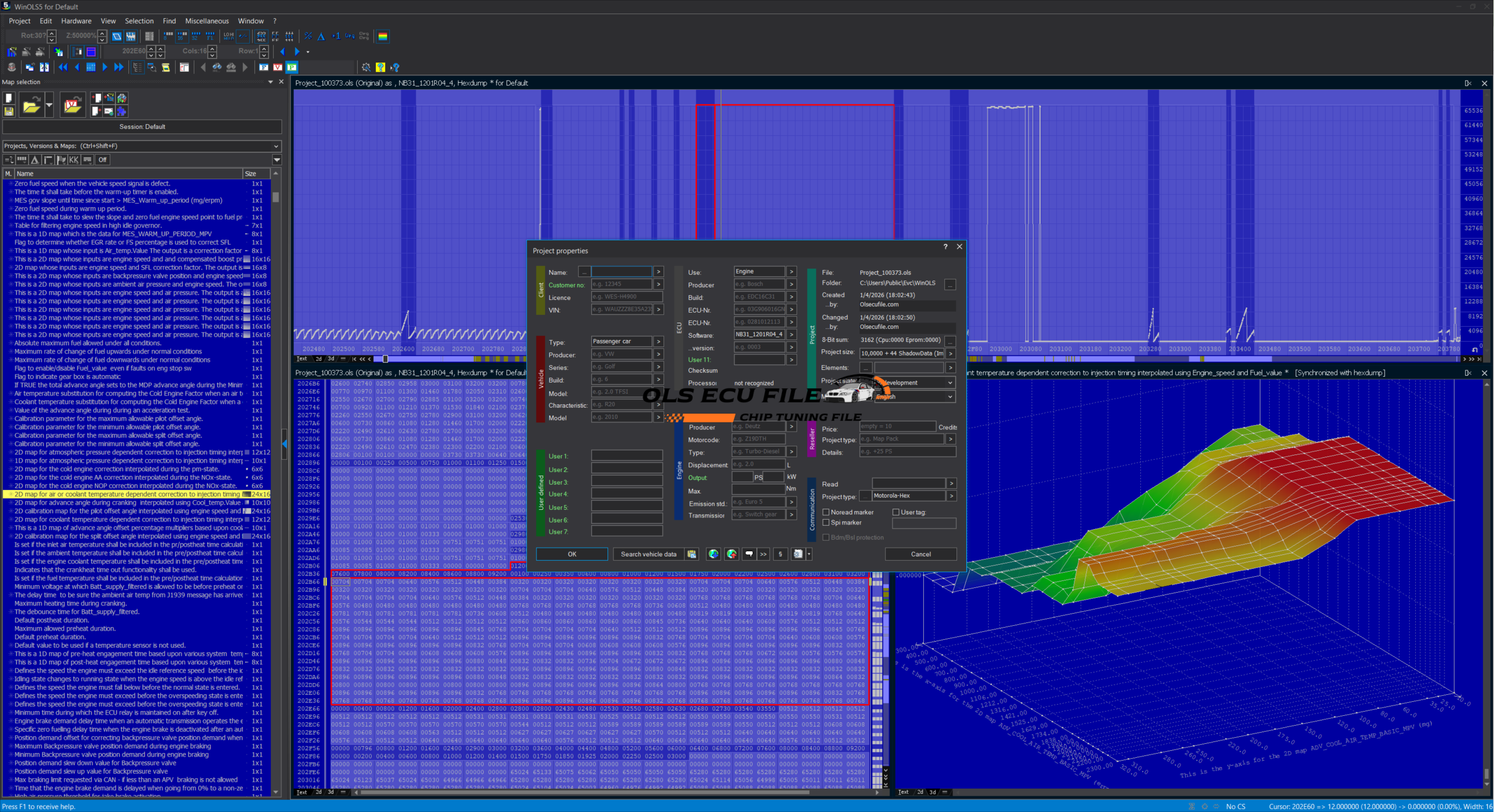Expand the Project state Development dropdown

pos(950,383)
